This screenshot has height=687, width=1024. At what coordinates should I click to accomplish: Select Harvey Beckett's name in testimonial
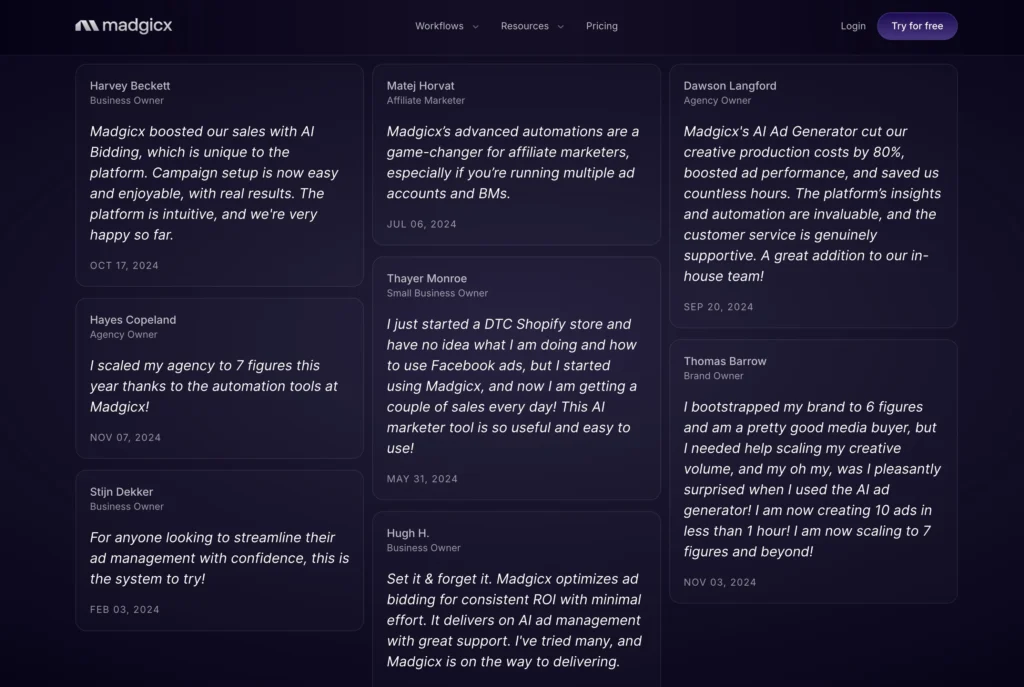130,86
